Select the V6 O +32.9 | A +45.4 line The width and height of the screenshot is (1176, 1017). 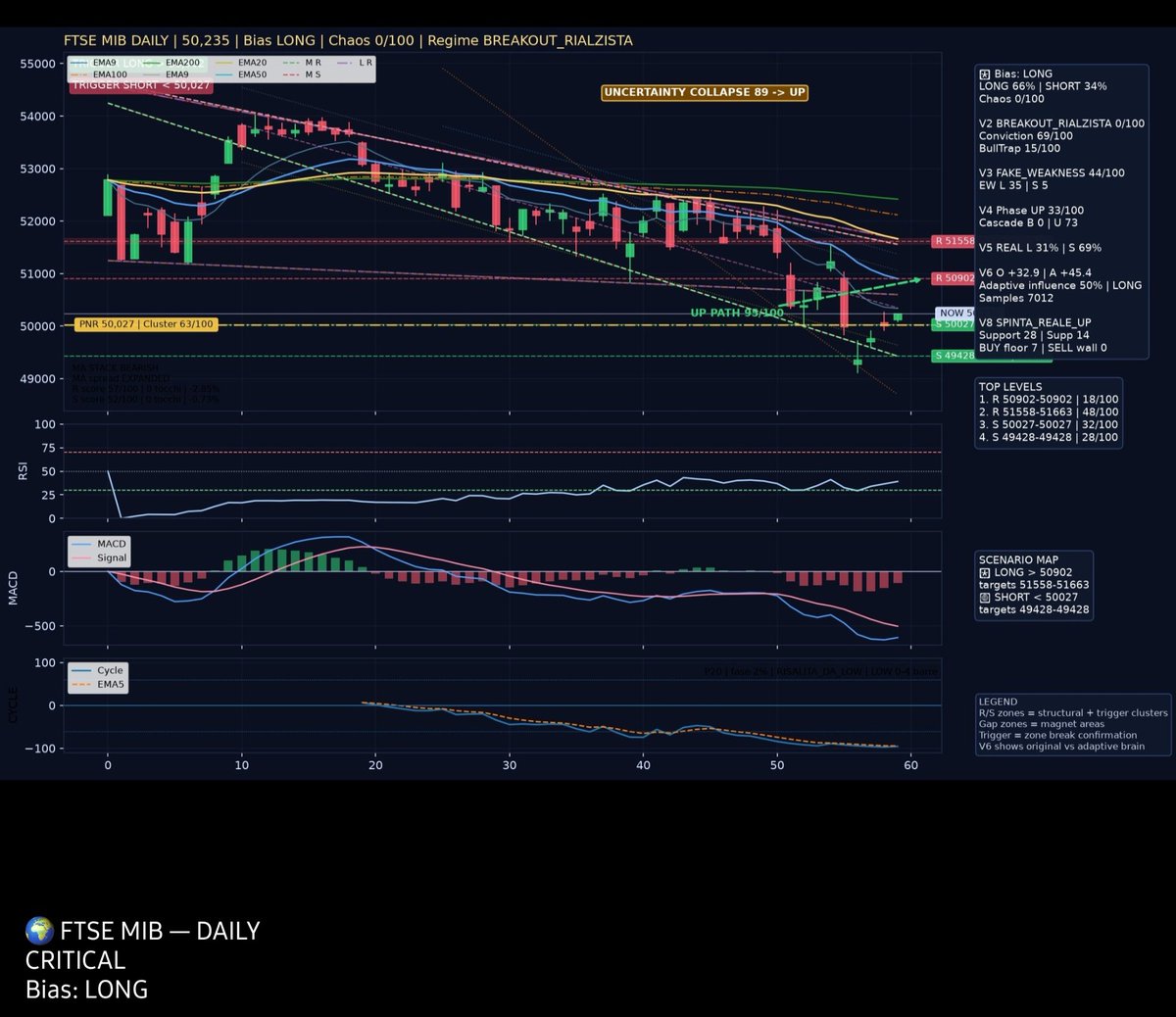click(1035, 273)
